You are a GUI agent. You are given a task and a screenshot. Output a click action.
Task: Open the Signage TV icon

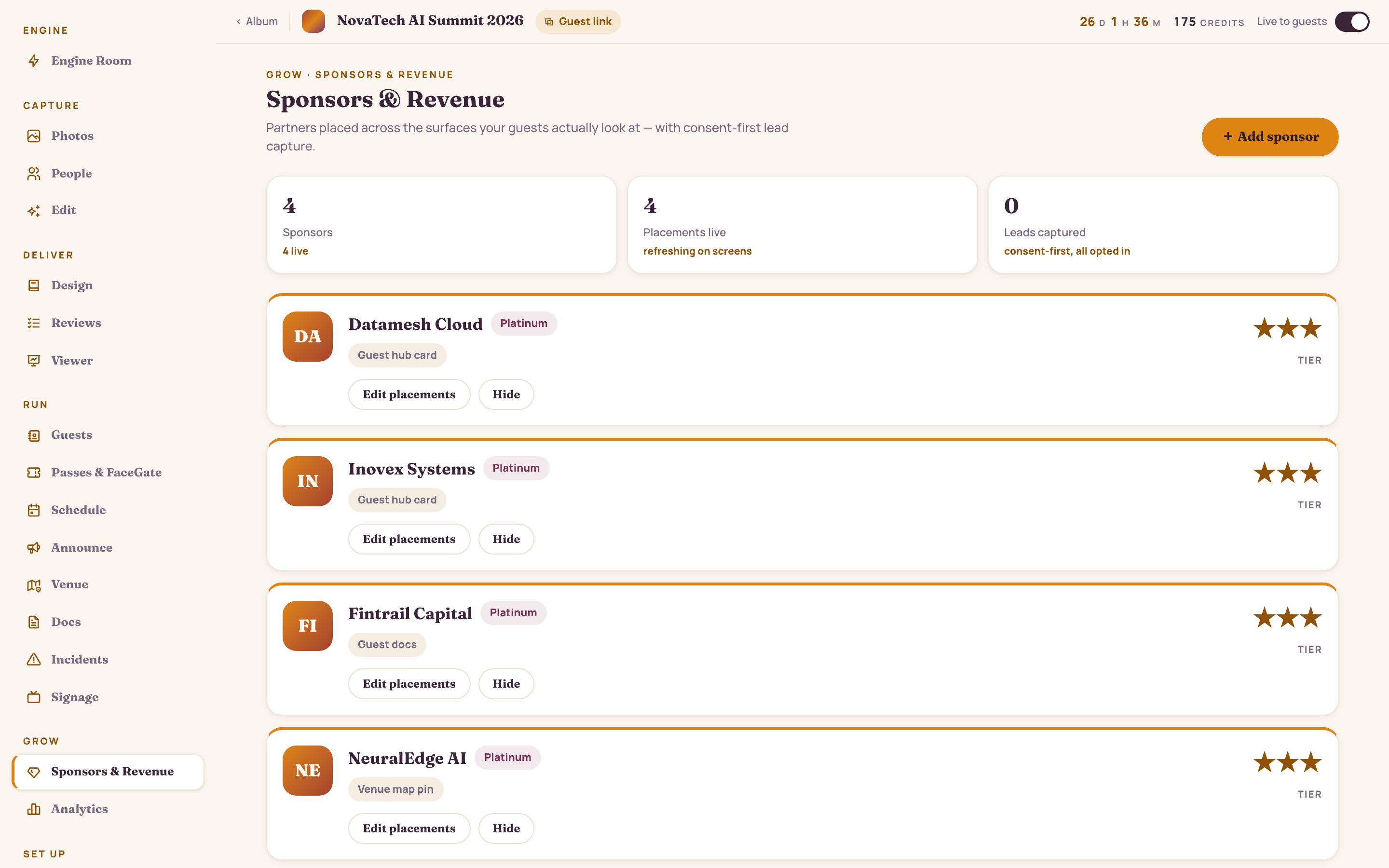click(34, 697)
